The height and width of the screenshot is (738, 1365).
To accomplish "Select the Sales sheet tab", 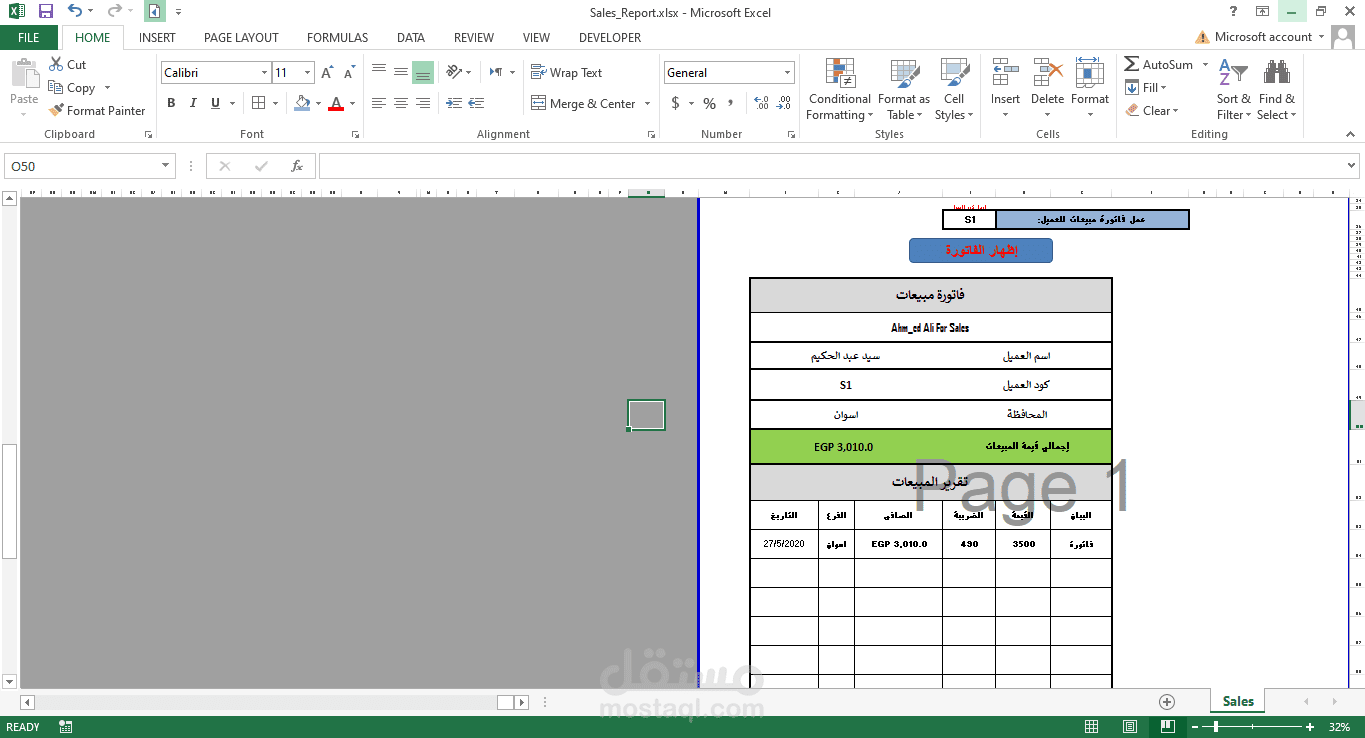I will [1238, 701].
